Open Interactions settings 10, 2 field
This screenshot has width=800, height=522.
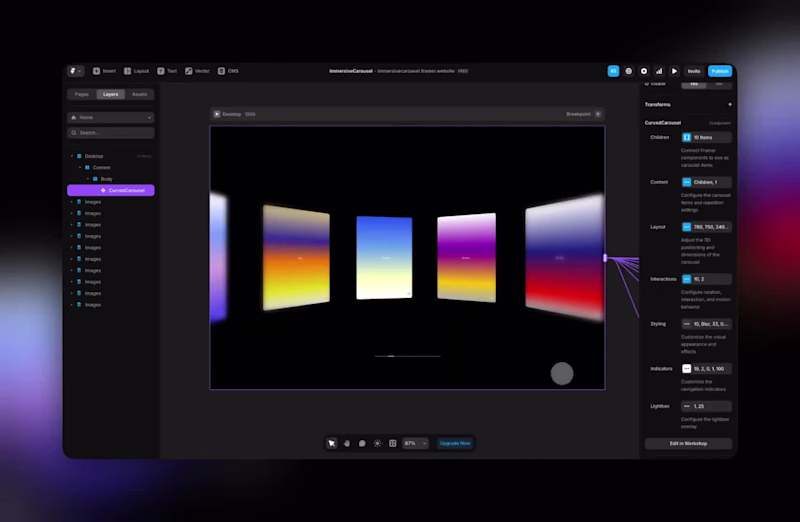pyautogui.click(x=707, y=279)
